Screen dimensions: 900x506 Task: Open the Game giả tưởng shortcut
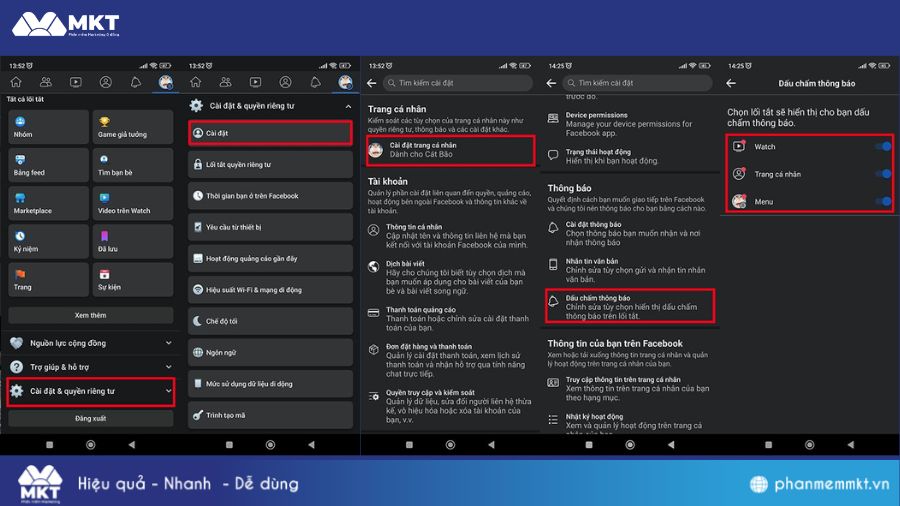tap(133, 127)
